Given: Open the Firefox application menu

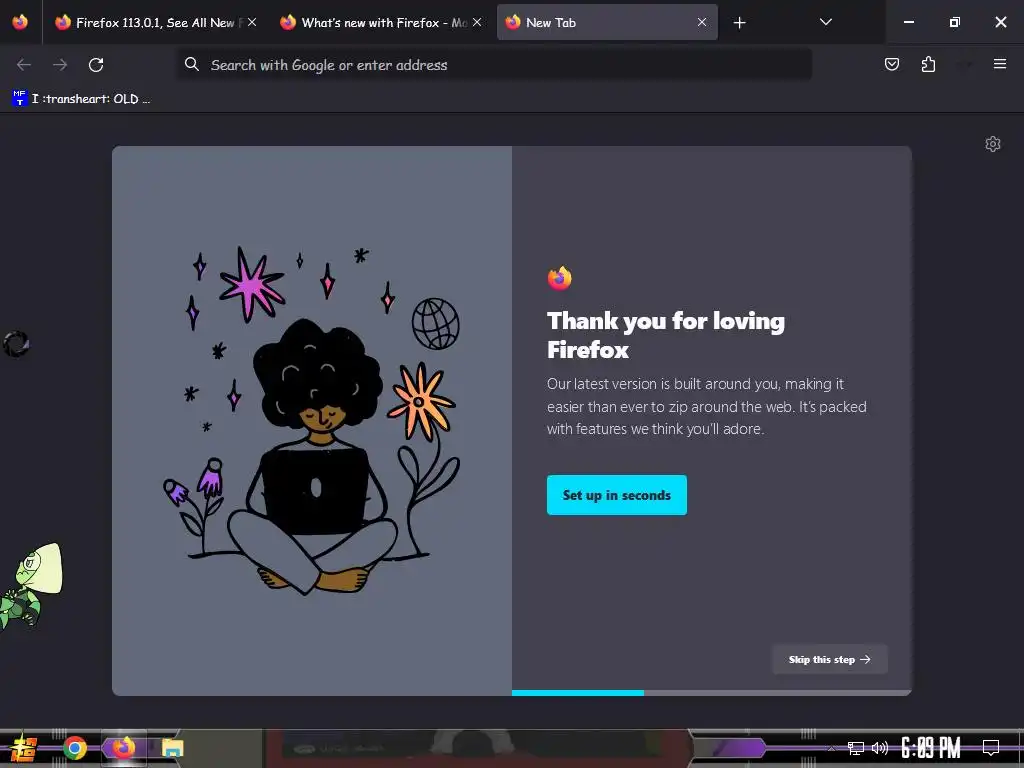Looking at the screenshot, I should pyautogui.click(x=999, y=64).
